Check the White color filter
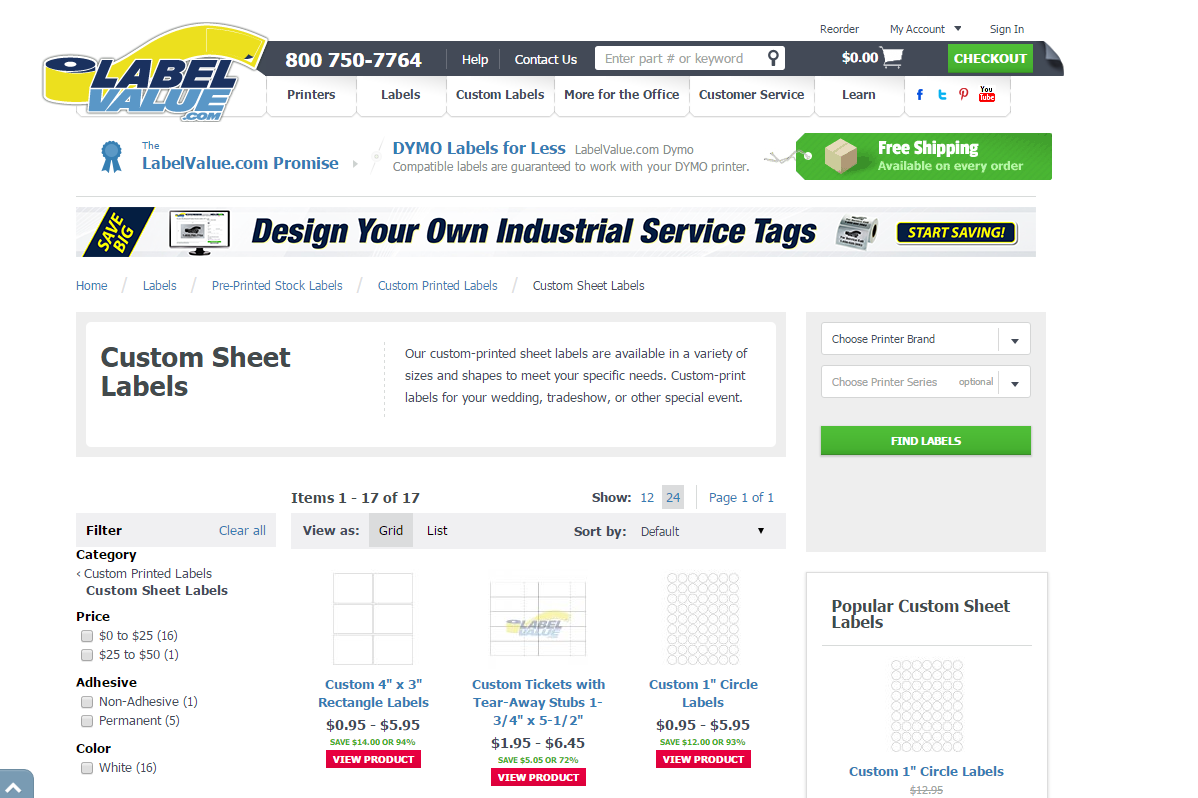Viewport: 1198px width, 798px height. coord(87,768)
